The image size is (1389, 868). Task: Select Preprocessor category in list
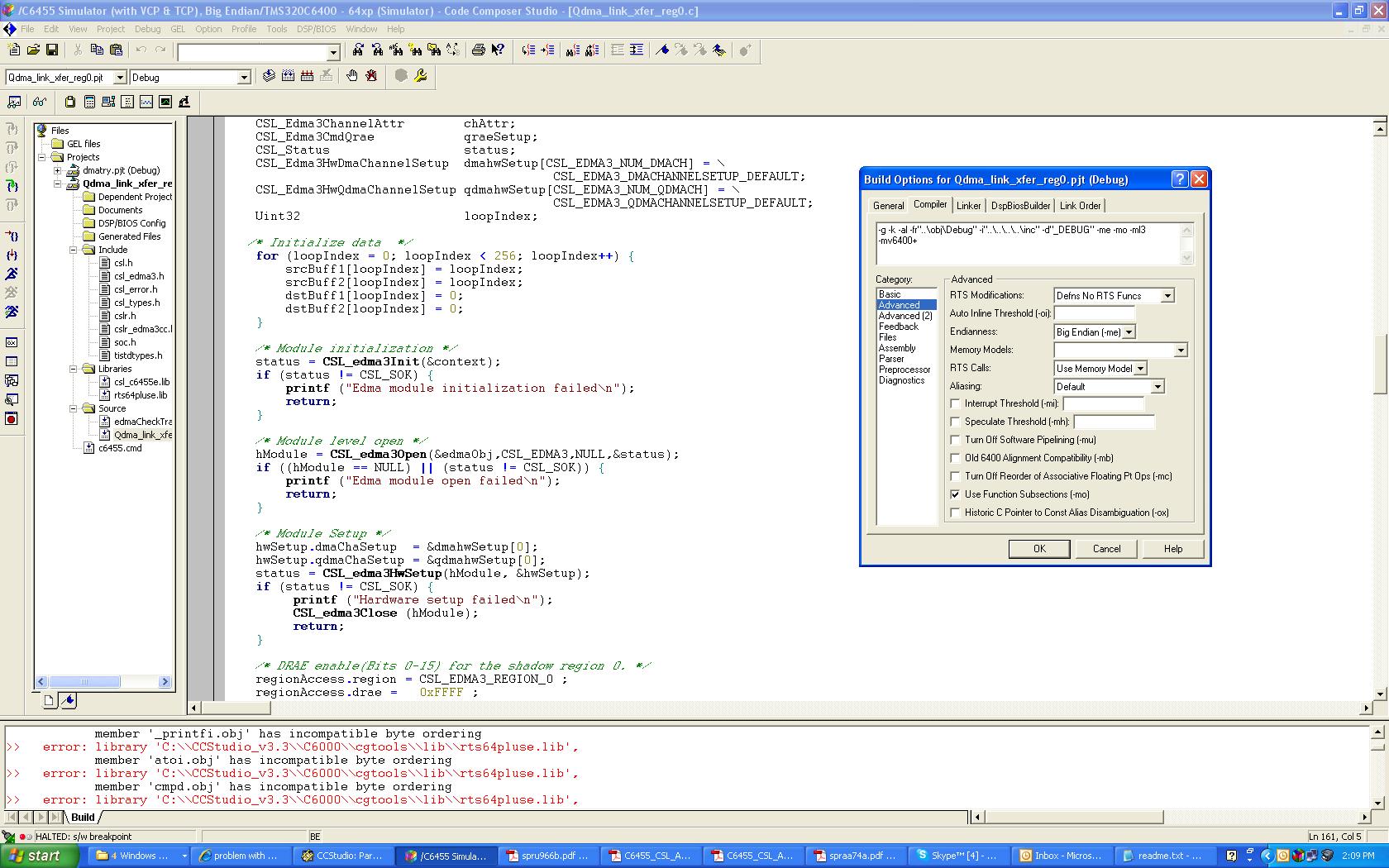pos(905,370)
